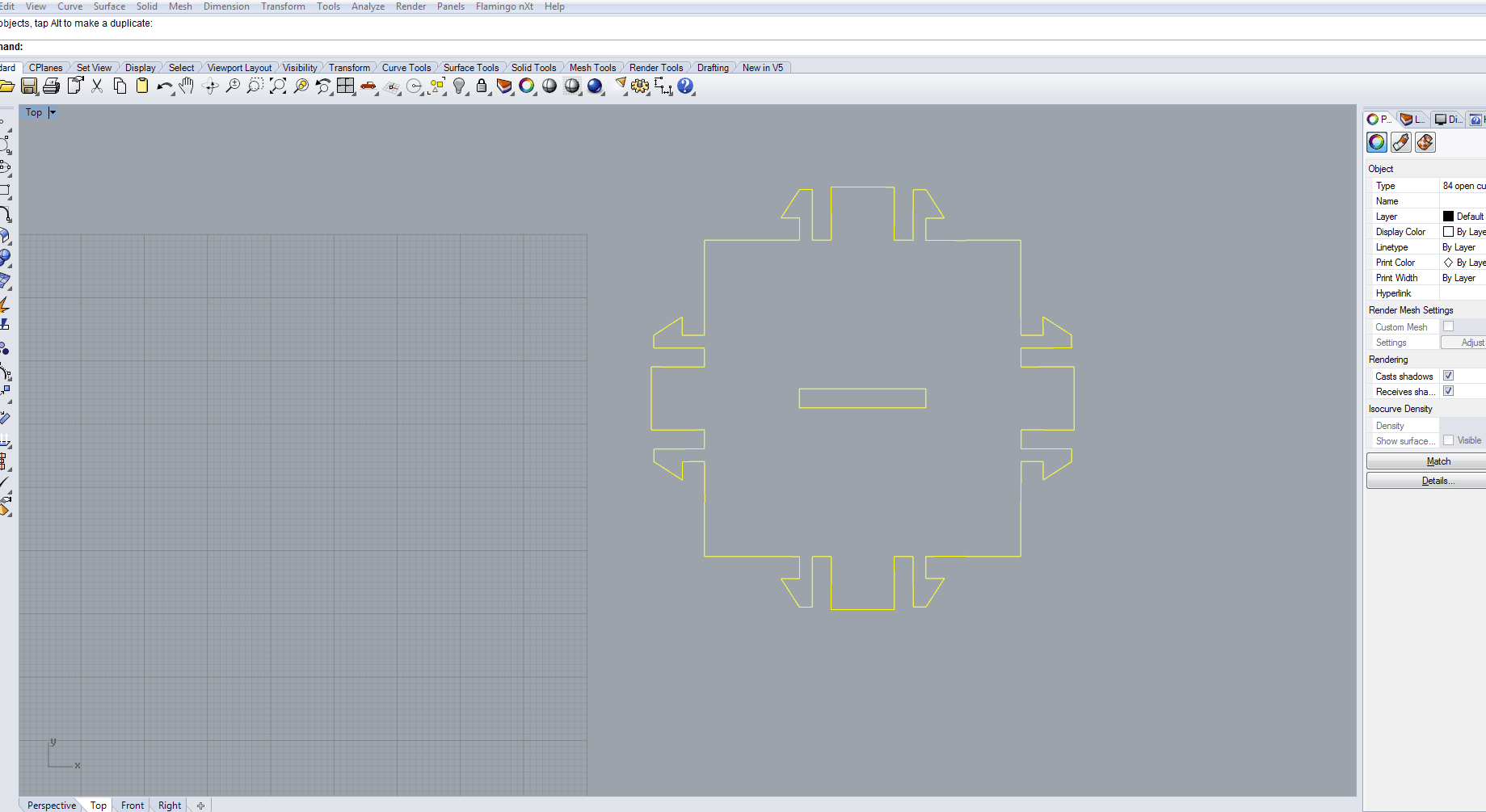Open the Flamingo nXt menu
This screenshot has width=1486, height=812.
click(504, 6)
